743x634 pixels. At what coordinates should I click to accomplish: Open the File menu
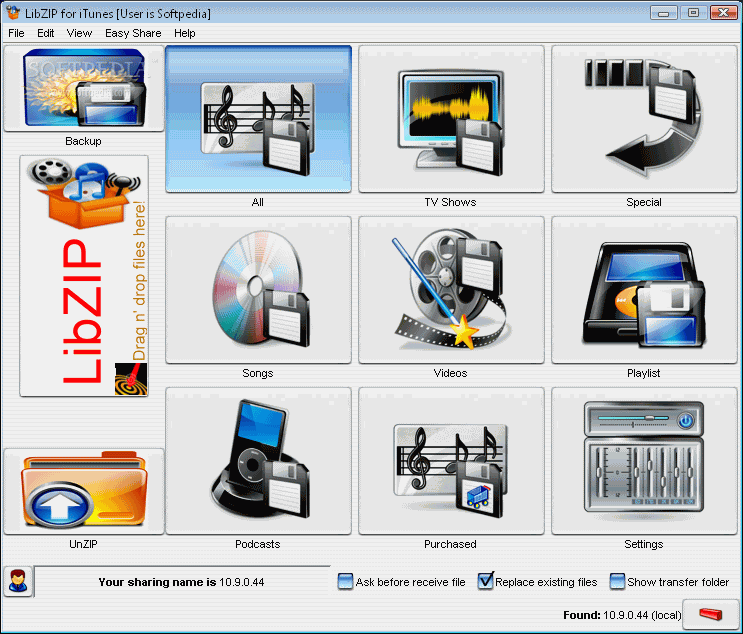(16, 33)
